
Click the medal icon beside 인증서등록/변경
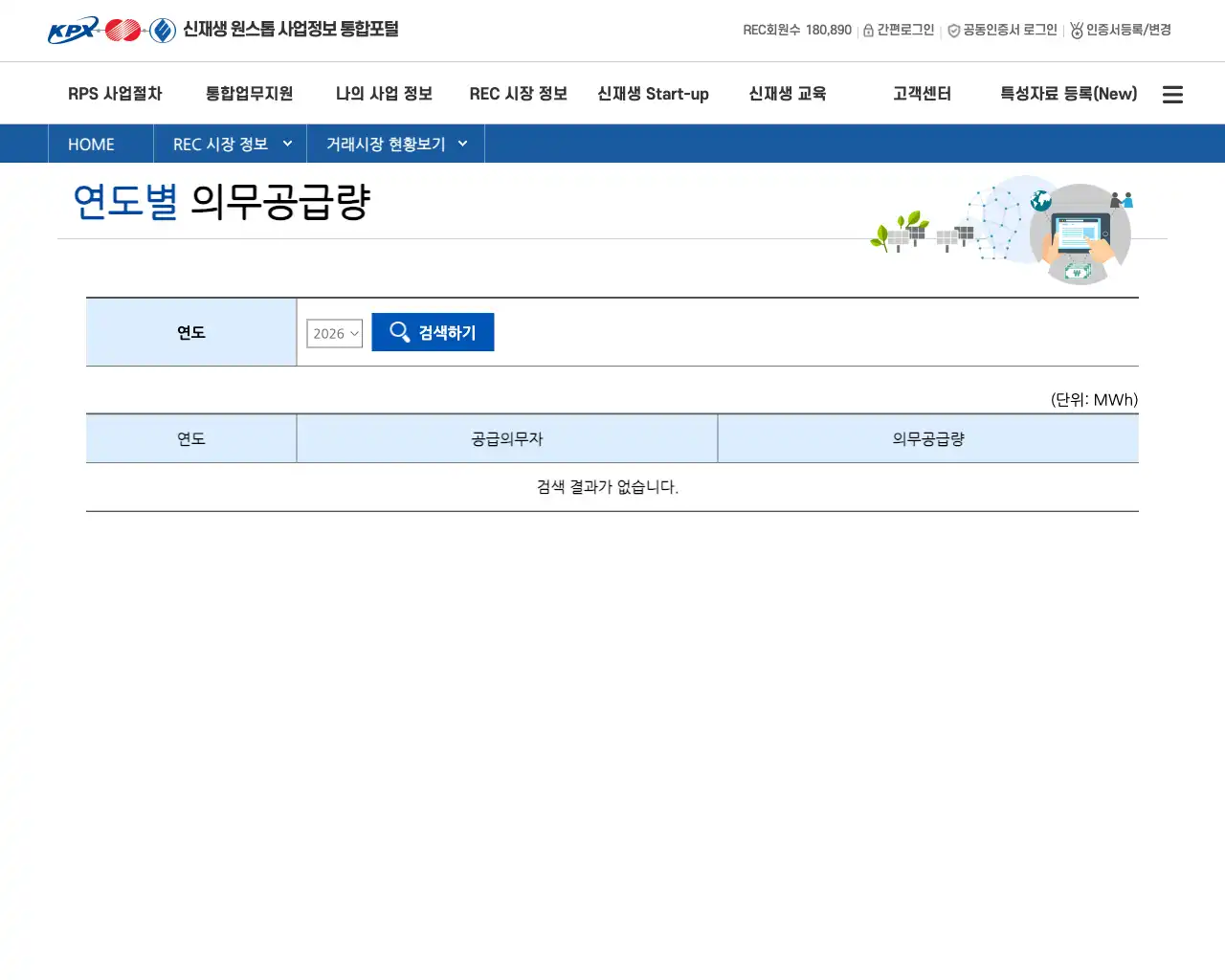point(1077,31)
